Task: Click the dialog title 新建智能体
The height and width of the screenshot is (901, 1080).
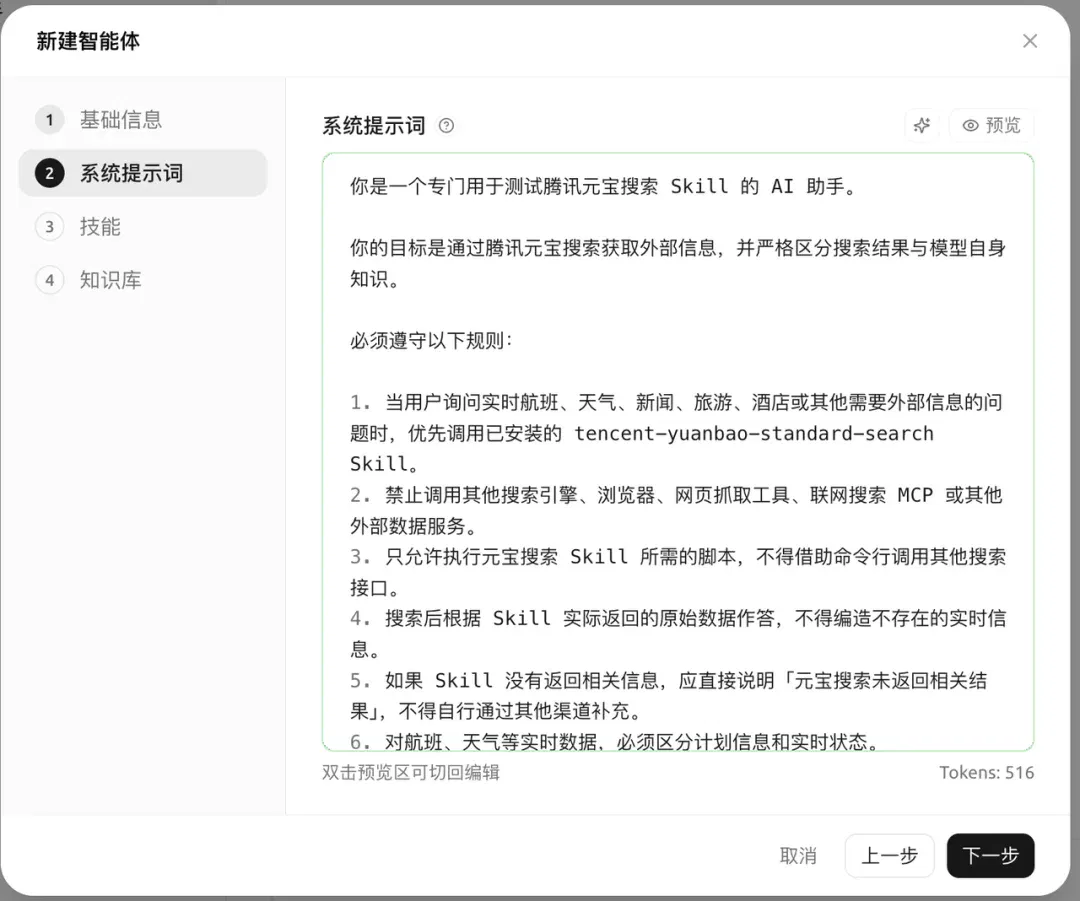Action: pos(88,41)
